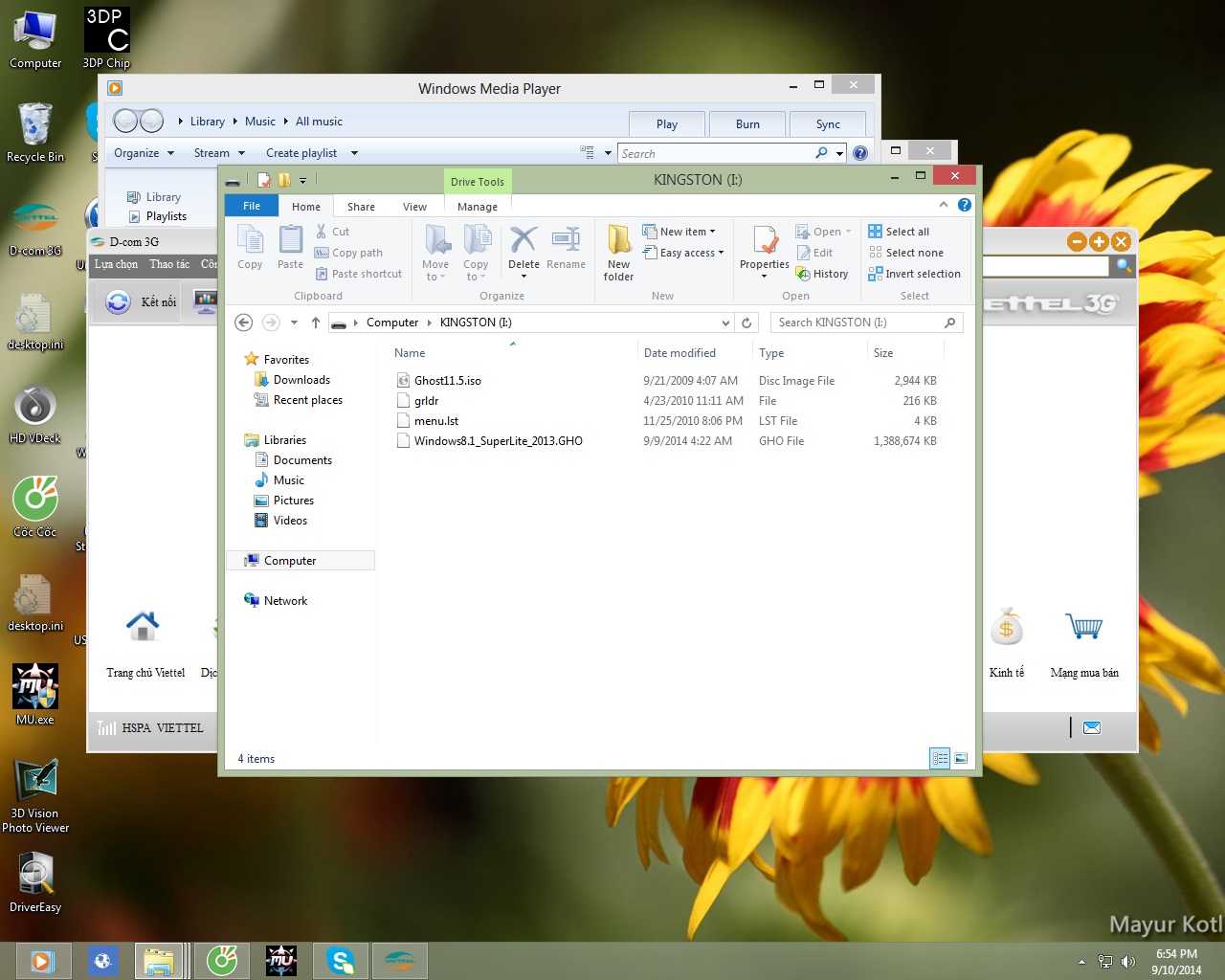Click the Copy icon in Explorer ribbon
1225x980 pixels.
point(250,247)
